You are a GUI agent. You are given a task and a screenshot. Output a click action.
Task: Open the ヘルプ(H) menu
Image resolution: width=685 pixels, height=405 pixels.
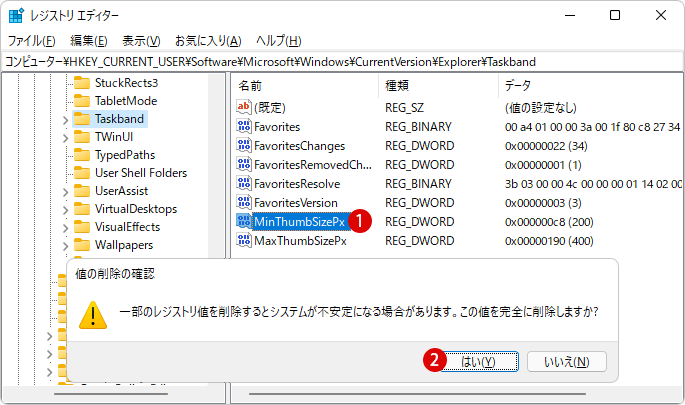click(x=279, y=41)
